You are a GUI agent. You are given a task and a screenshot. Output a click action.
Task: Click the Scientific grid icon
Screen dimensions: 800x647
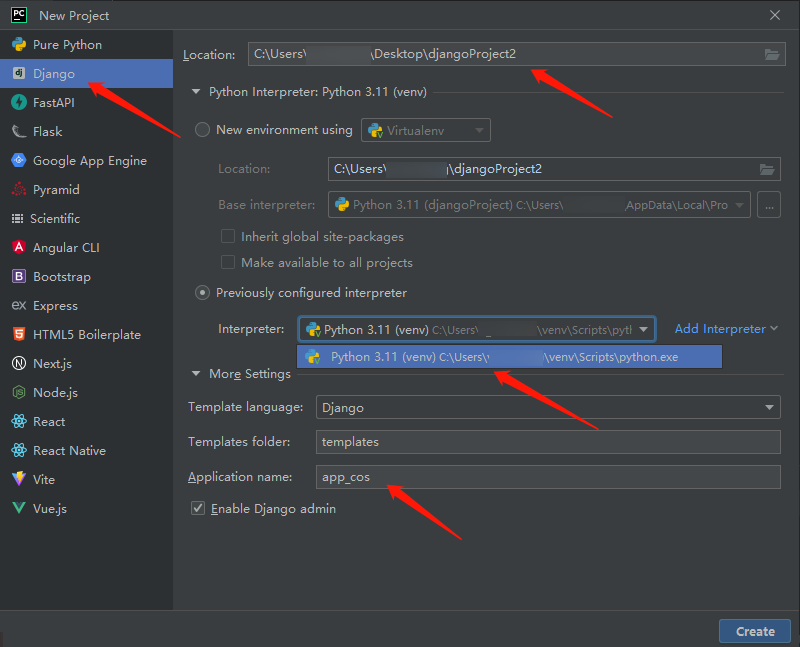point(17,218)
